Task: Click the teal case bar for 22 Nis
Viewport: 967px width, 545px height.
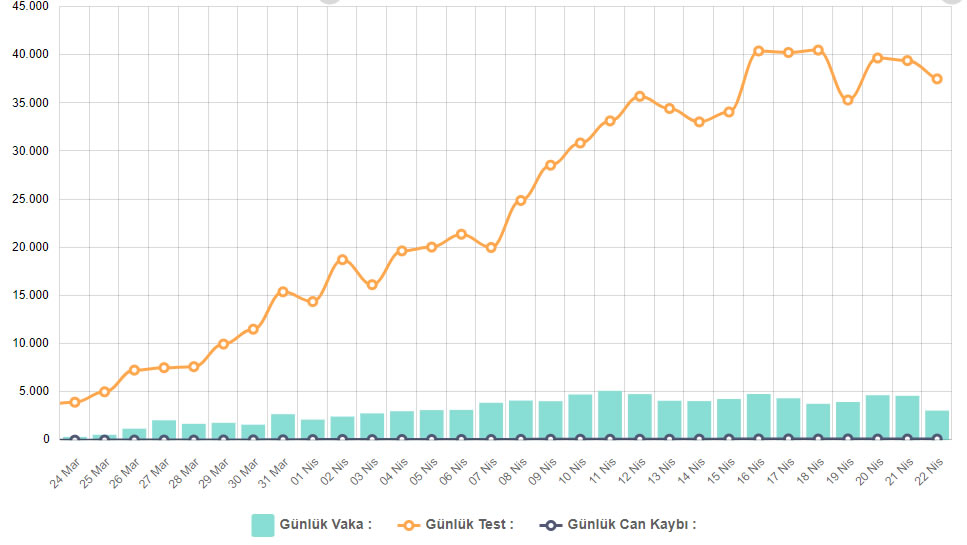Action: point(937,425)
